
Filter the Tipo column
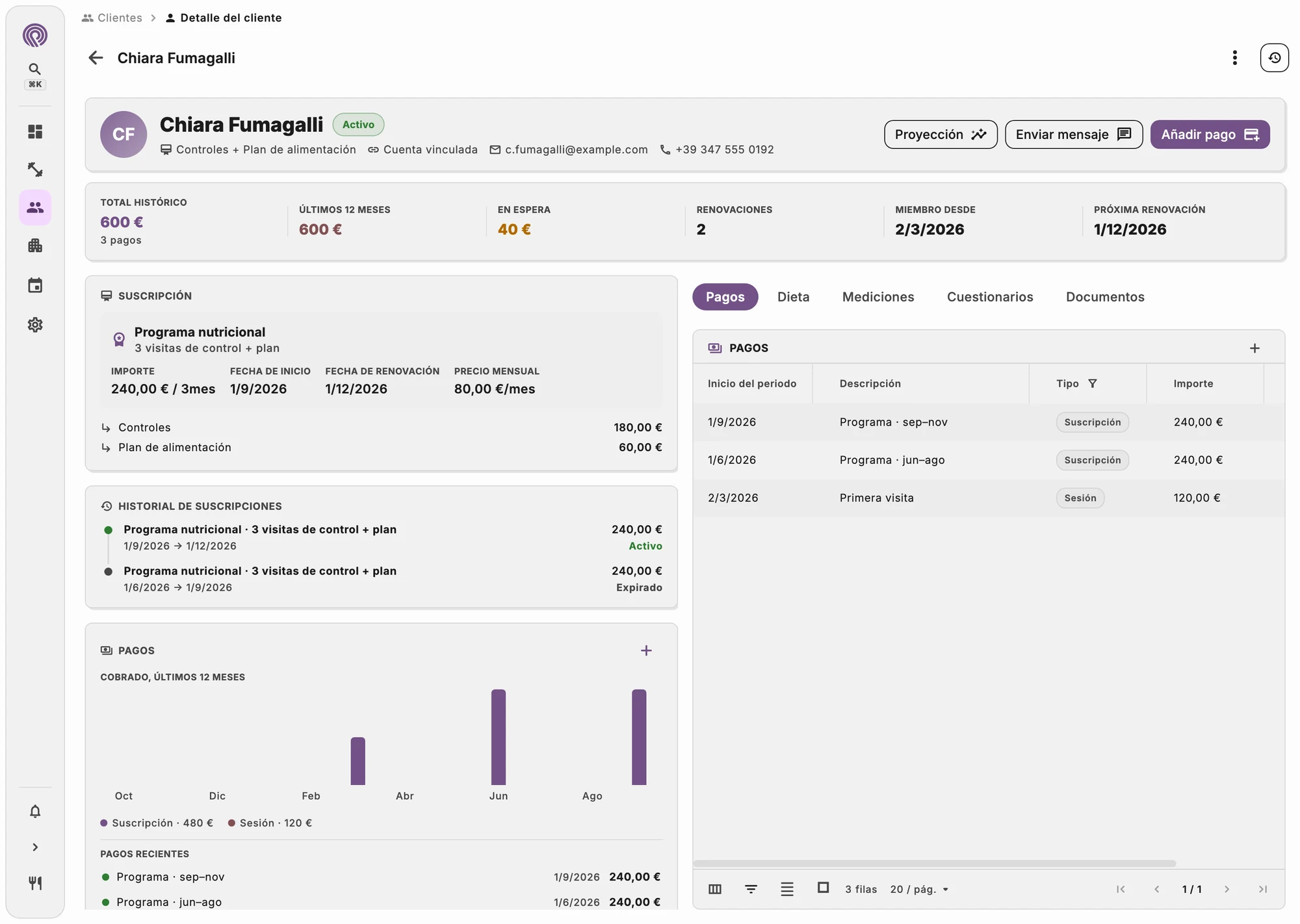(1093, 383)
